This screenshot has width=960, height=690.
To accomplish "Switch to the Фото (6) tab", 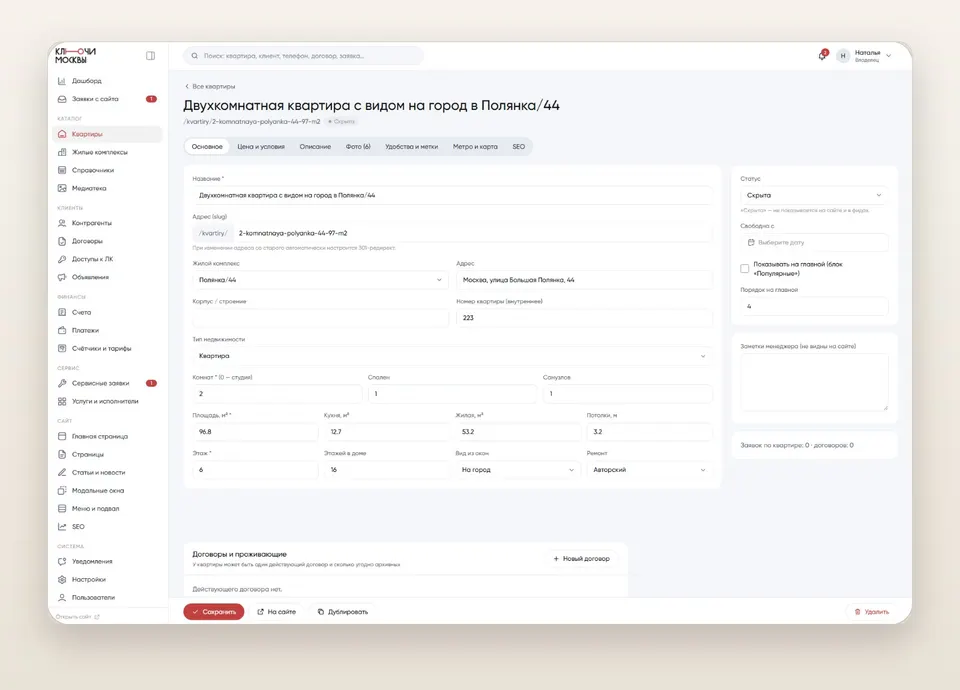I will coord(358,147).
